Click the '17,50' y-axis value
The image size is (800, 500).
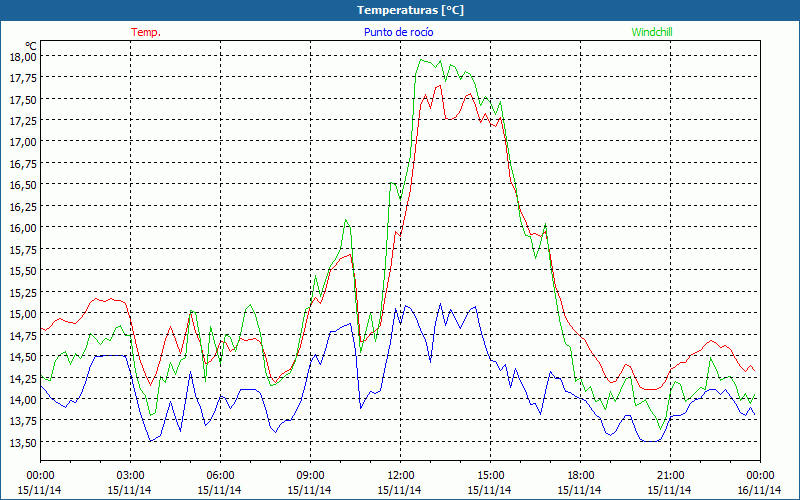23,99
